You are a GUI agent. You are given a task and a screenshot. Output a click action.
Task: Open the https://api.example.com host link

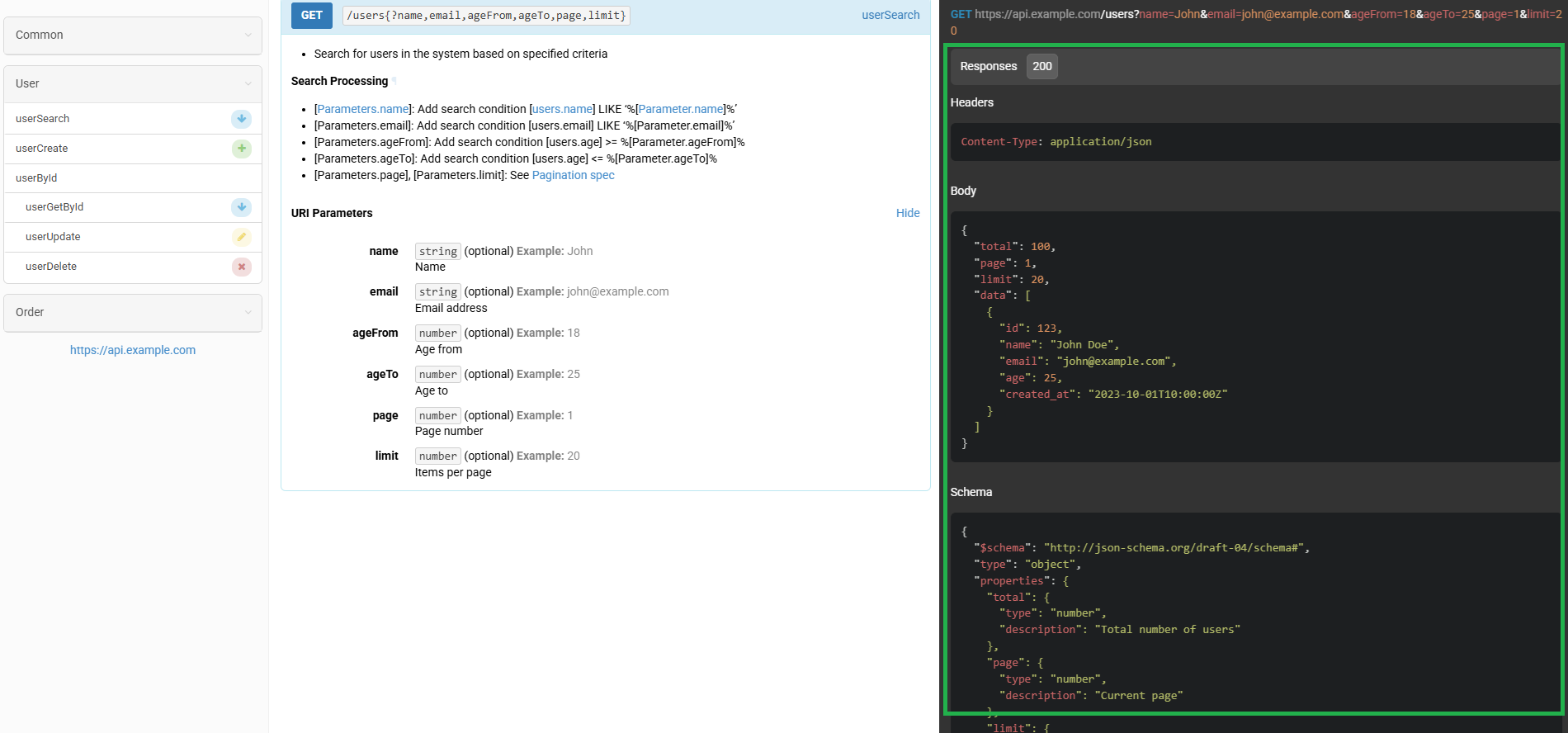[x=133, y=350]
